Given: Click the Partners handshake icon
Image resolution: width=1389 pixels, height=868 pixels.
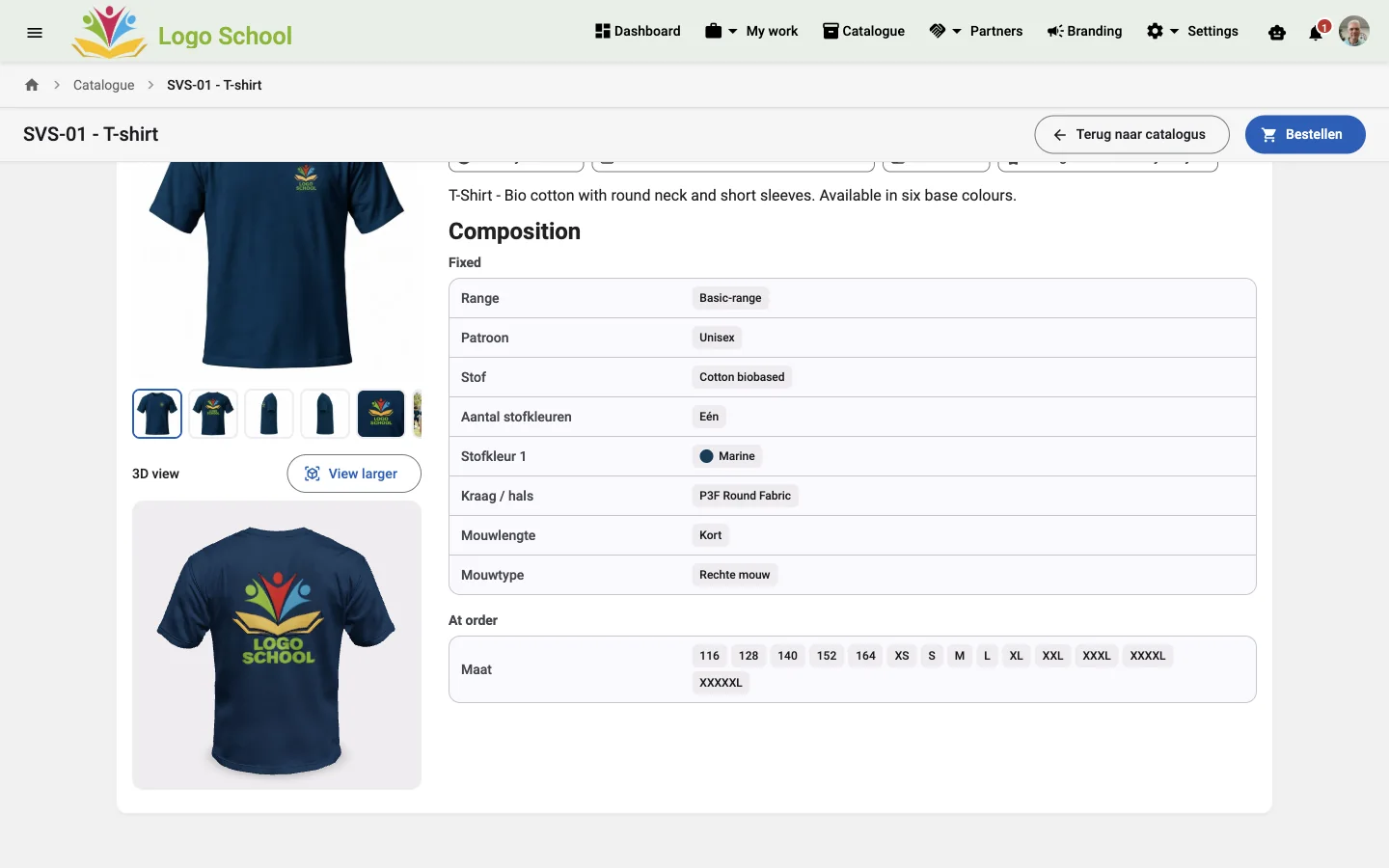Looking at the screenshot, I should 938,31.
